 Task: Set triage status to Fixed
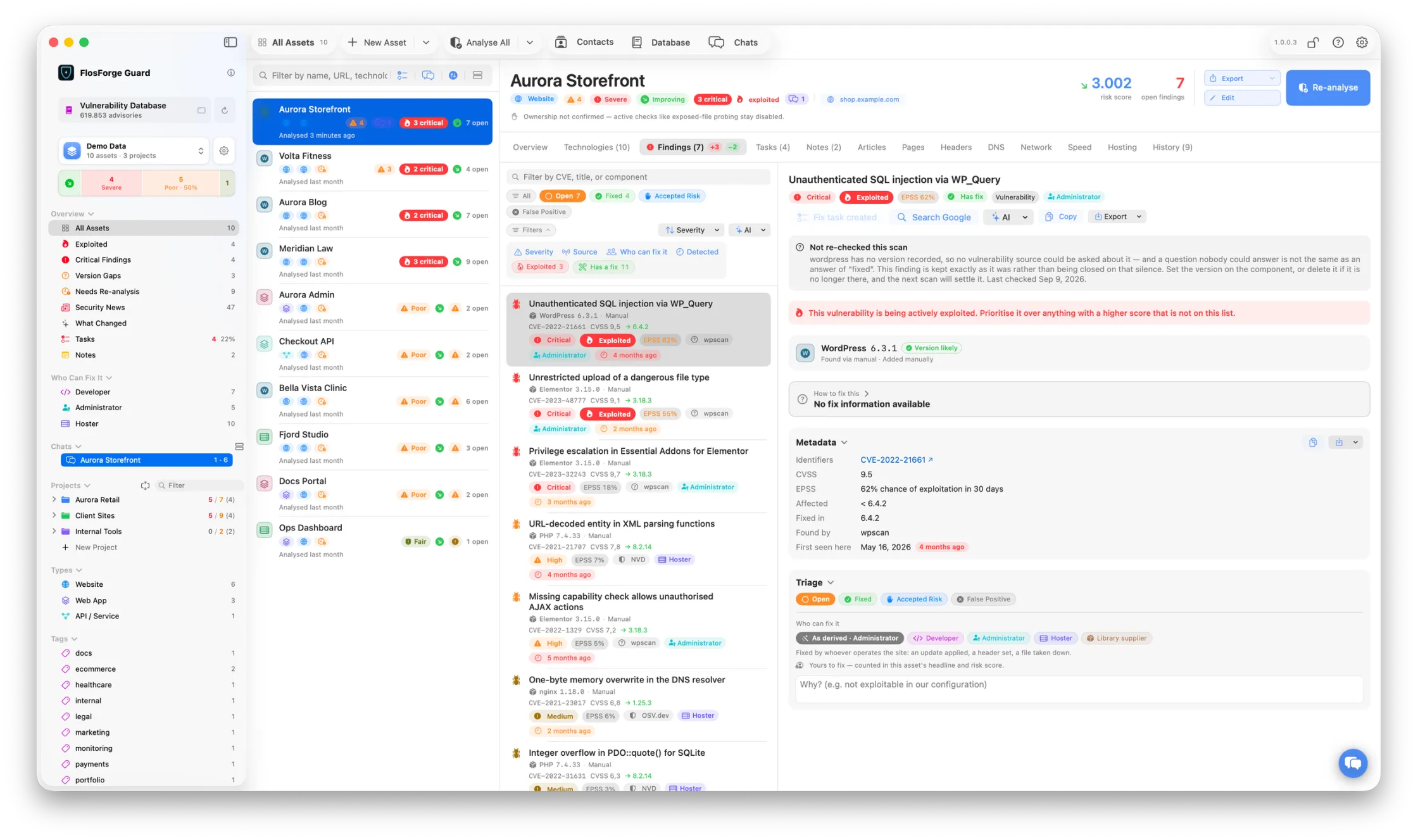(x=858, y=599)
